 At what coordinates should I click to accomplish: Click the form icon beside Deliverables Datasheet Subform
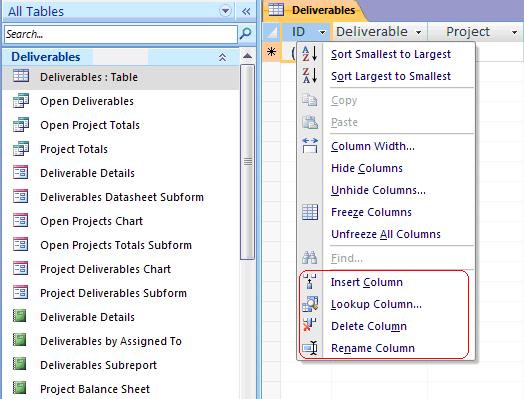click(x=20, y=196)
